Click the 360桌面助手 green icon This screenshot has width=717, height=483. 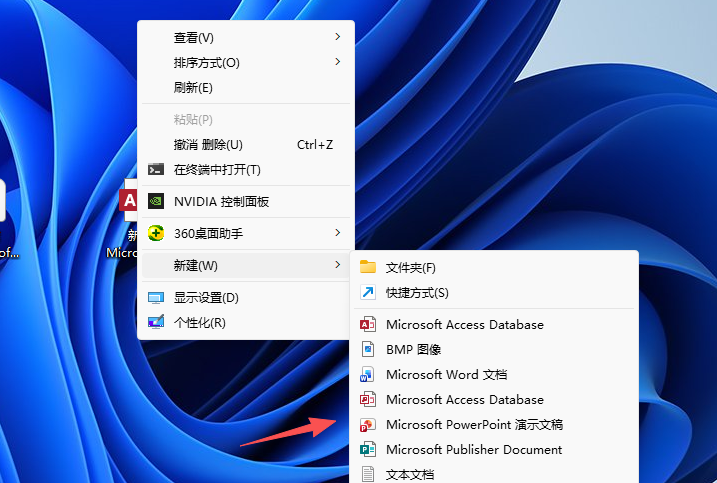tap(156, 233)
